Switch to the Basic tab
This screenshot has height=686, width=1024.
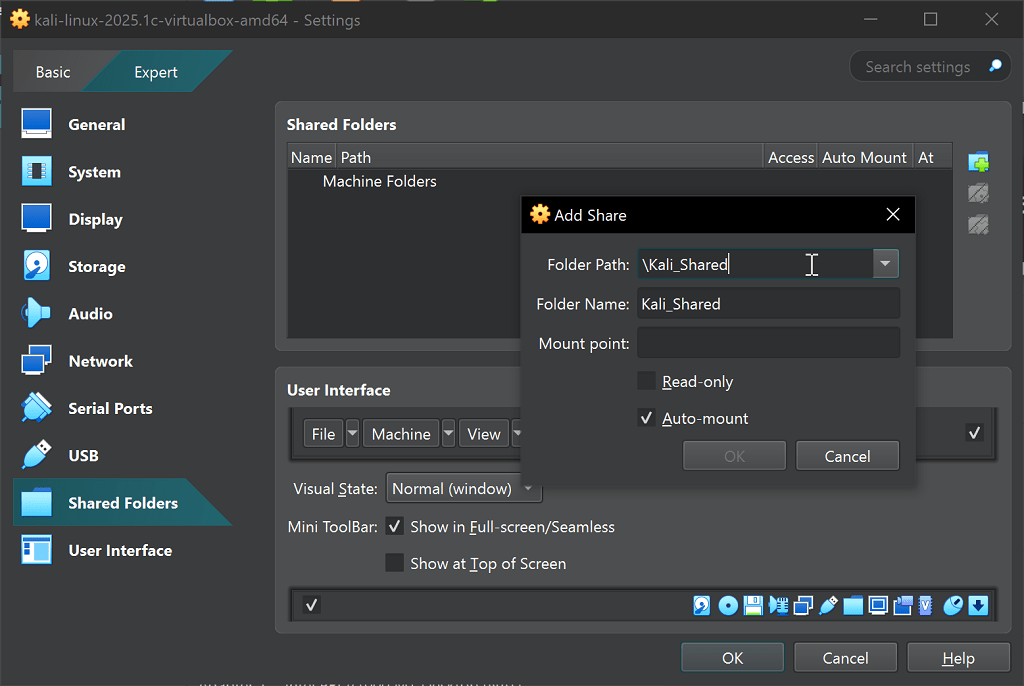[x=53, y=72]
